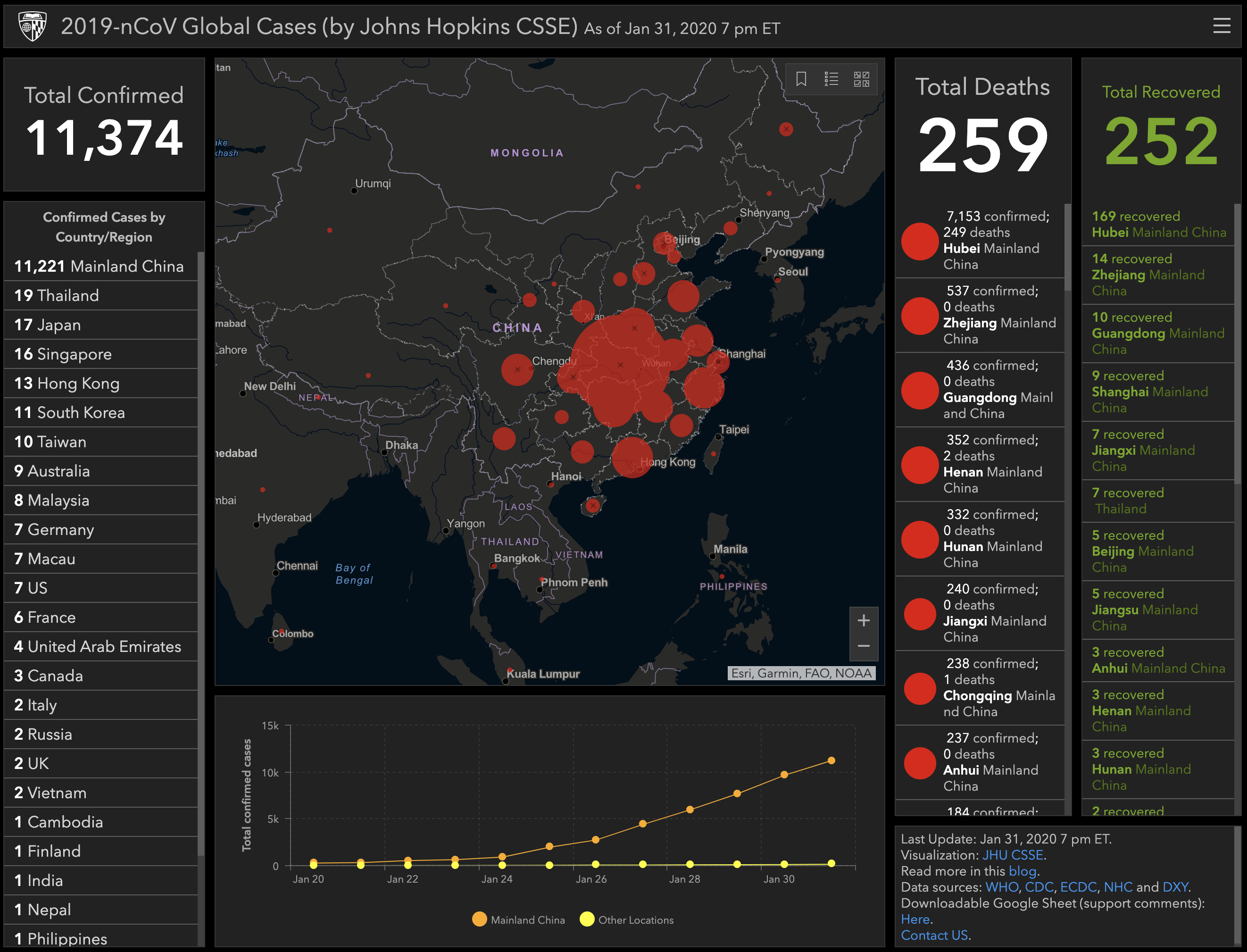Open the map bookmarks icon
This screenshot has width=1247, height=952.
[801, 79]
